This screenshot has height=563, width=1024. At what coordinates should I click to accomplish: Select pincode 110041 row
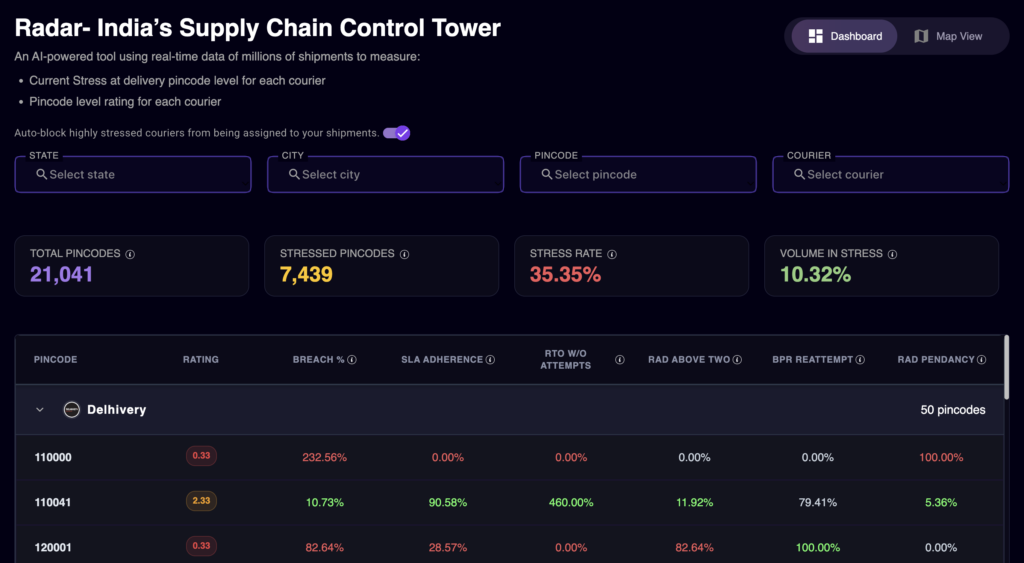point(53,502)
